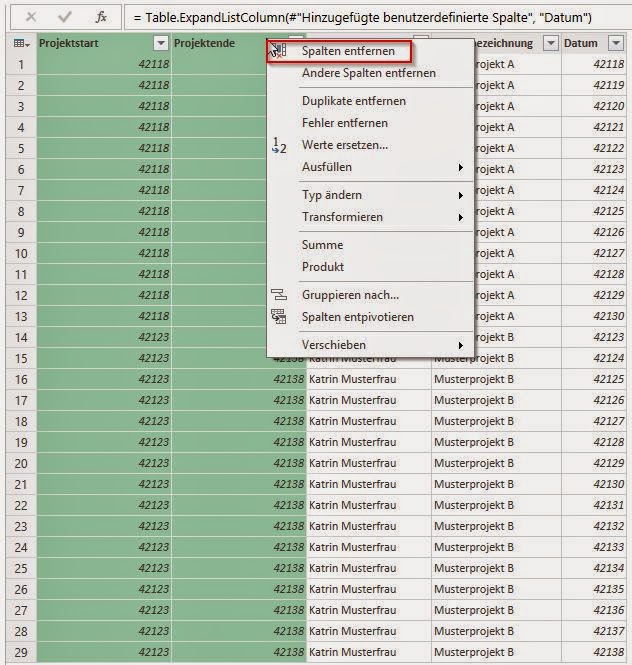This screenshot has width=632, height=665.
Task: Select row number 14
Action: pos(21,338)
